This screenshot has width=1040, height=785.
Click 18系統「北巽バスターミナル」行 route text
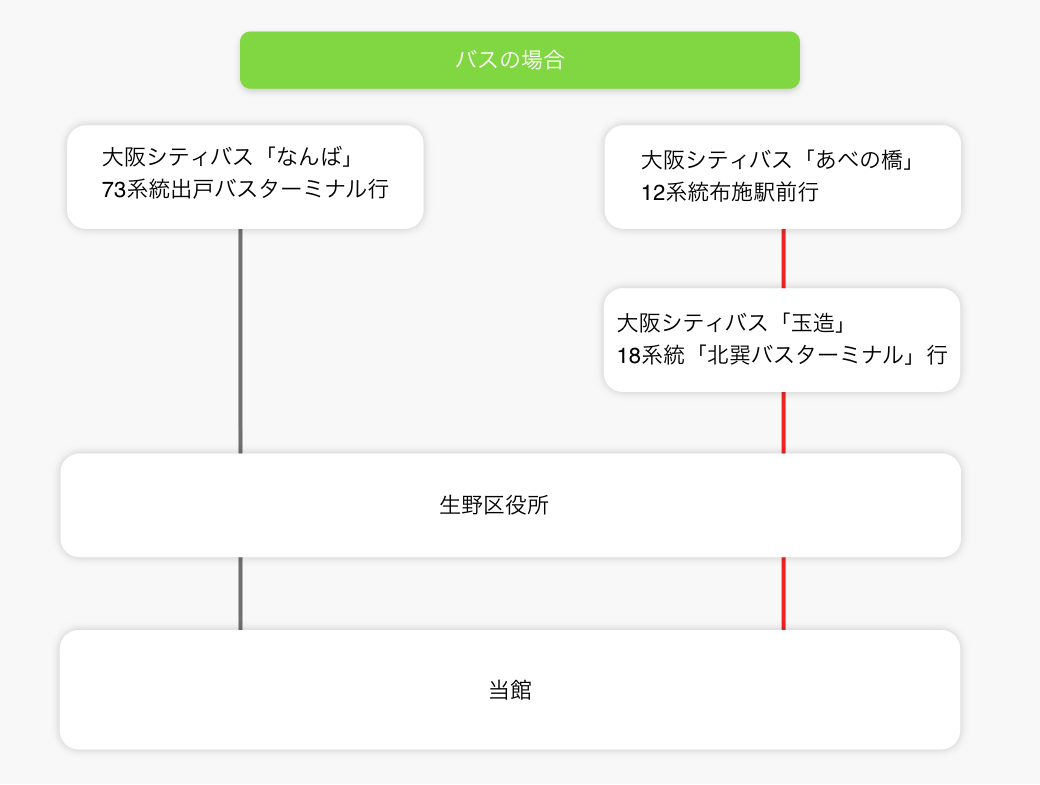click(x=782, y=355)
